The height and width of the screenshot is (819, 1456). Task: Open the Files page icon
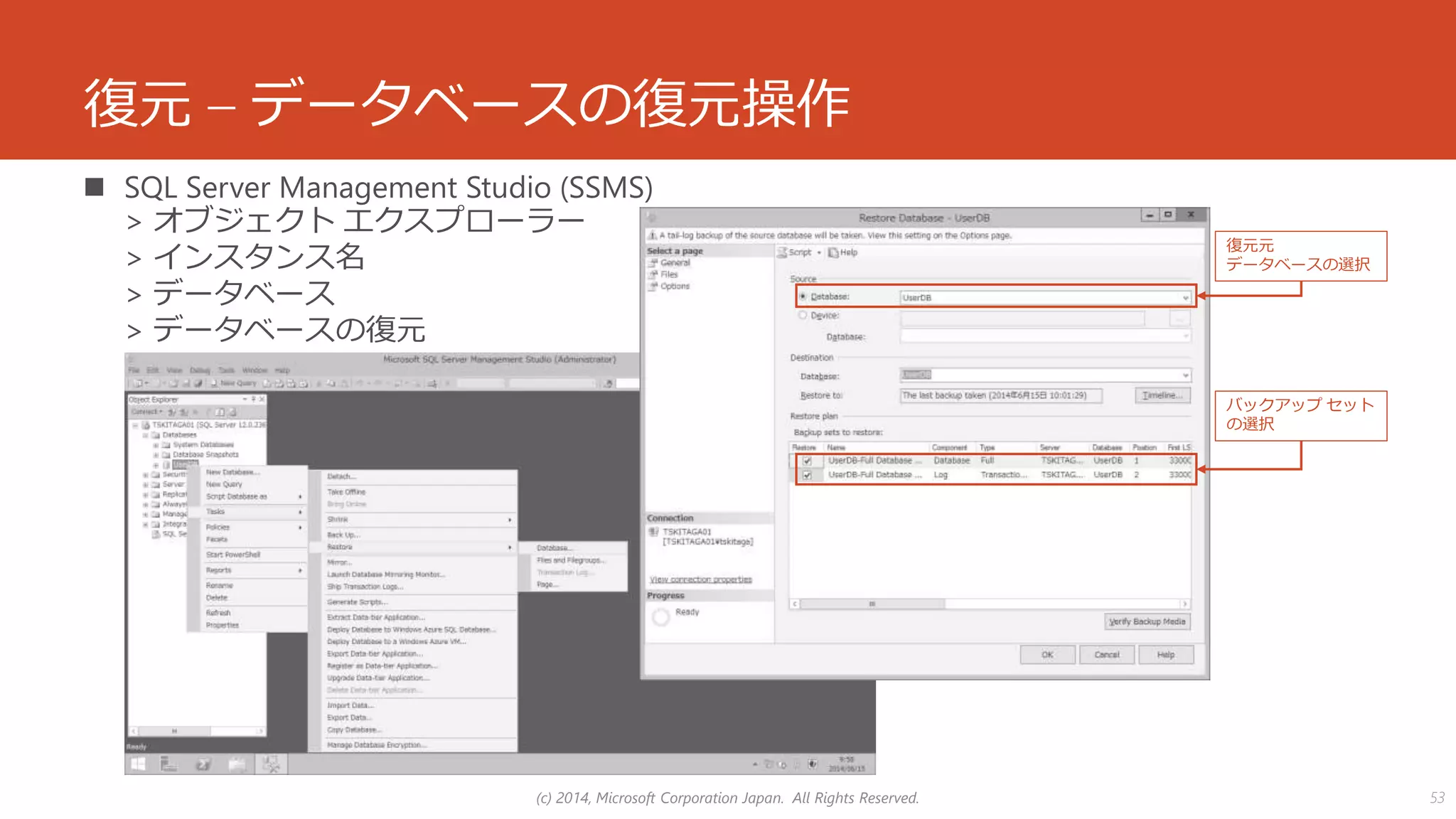click(x=653, y=274)
